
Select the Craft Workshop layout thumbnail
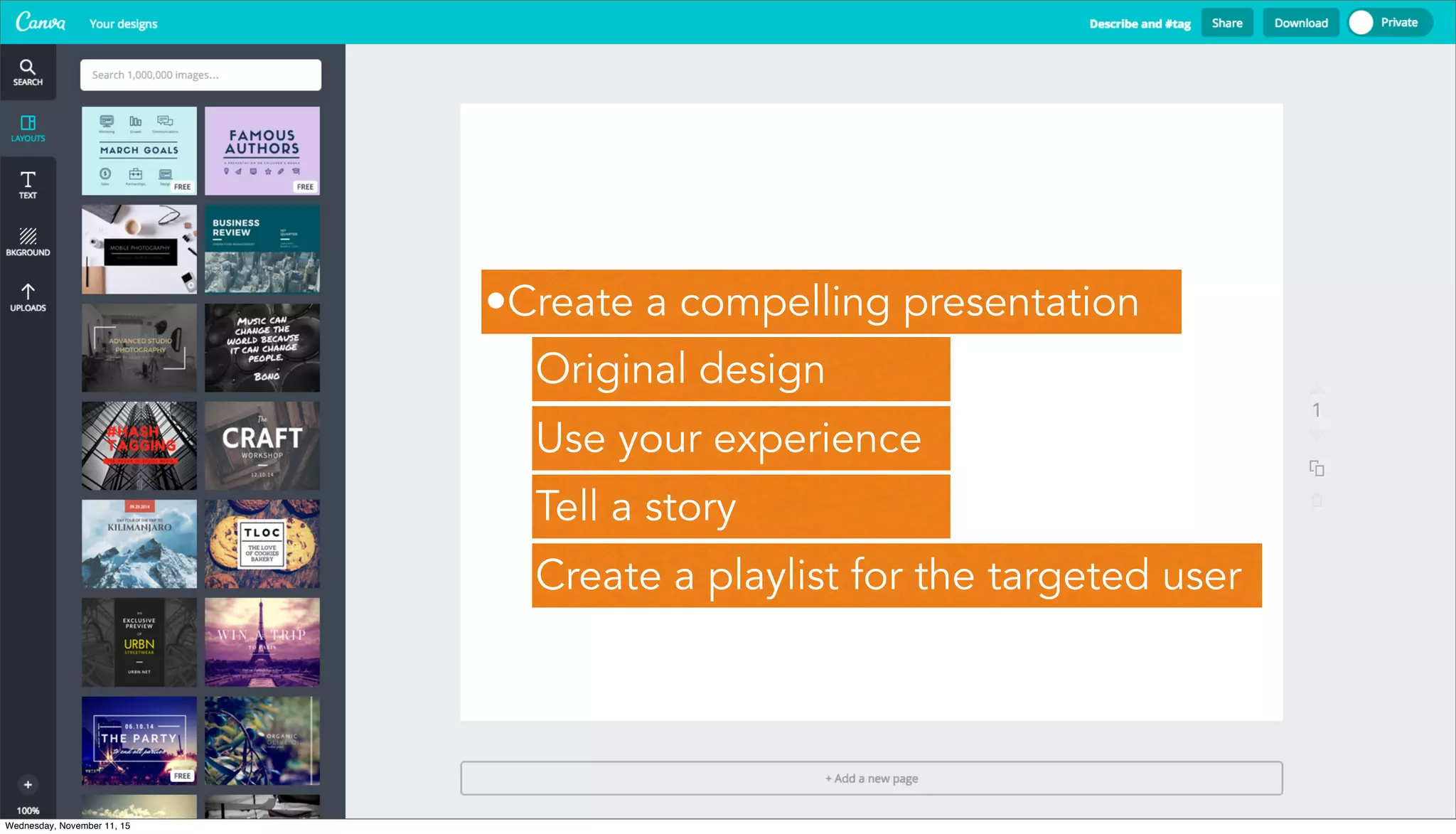(x=262, y=446)
